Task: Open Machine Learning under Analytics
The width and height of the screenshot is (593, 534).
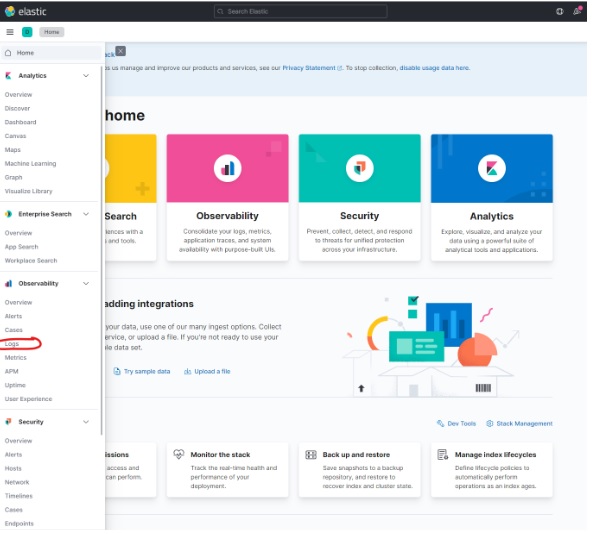Action: click(x=30, y=164)
